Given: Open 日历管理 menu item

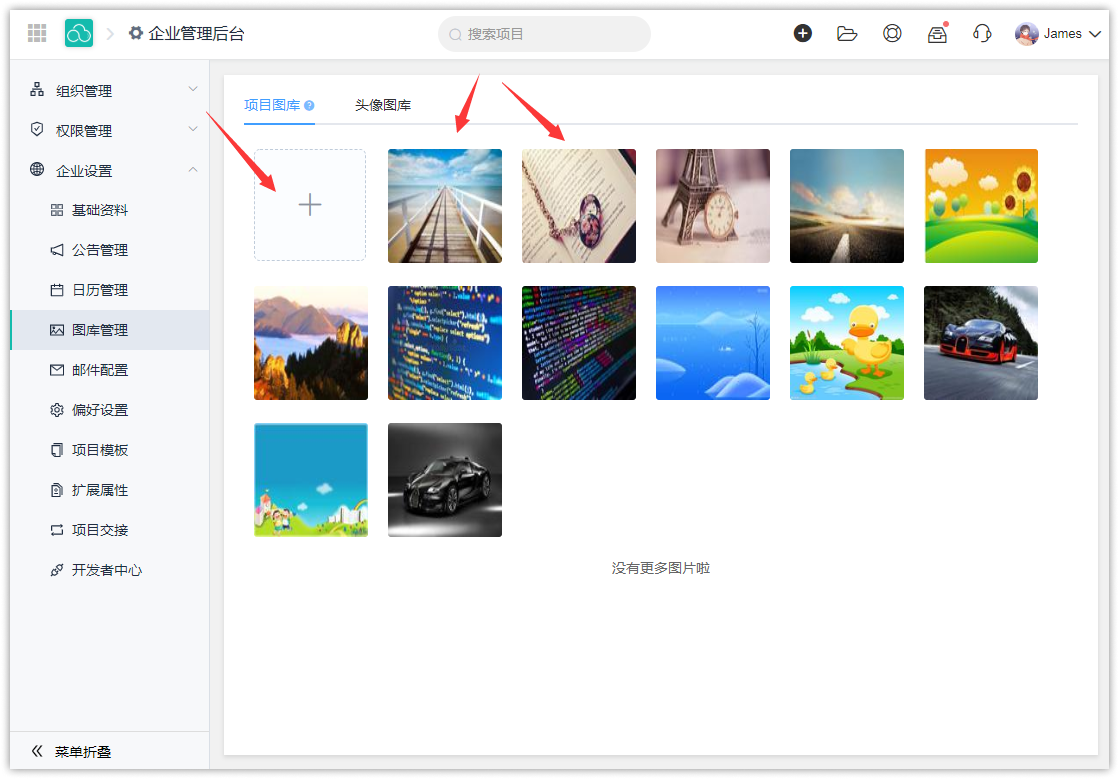Looking at the screenshot, I should [110, 290].
